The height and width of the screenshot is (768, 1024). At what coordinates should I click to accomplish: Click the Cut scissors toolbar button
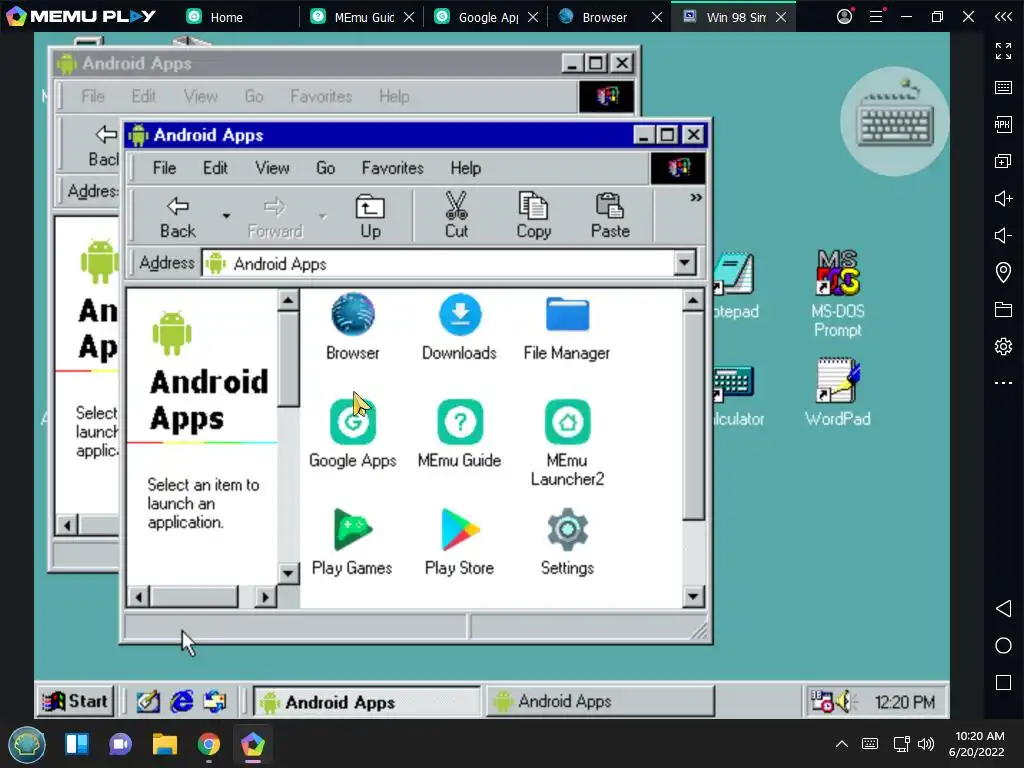456,217
